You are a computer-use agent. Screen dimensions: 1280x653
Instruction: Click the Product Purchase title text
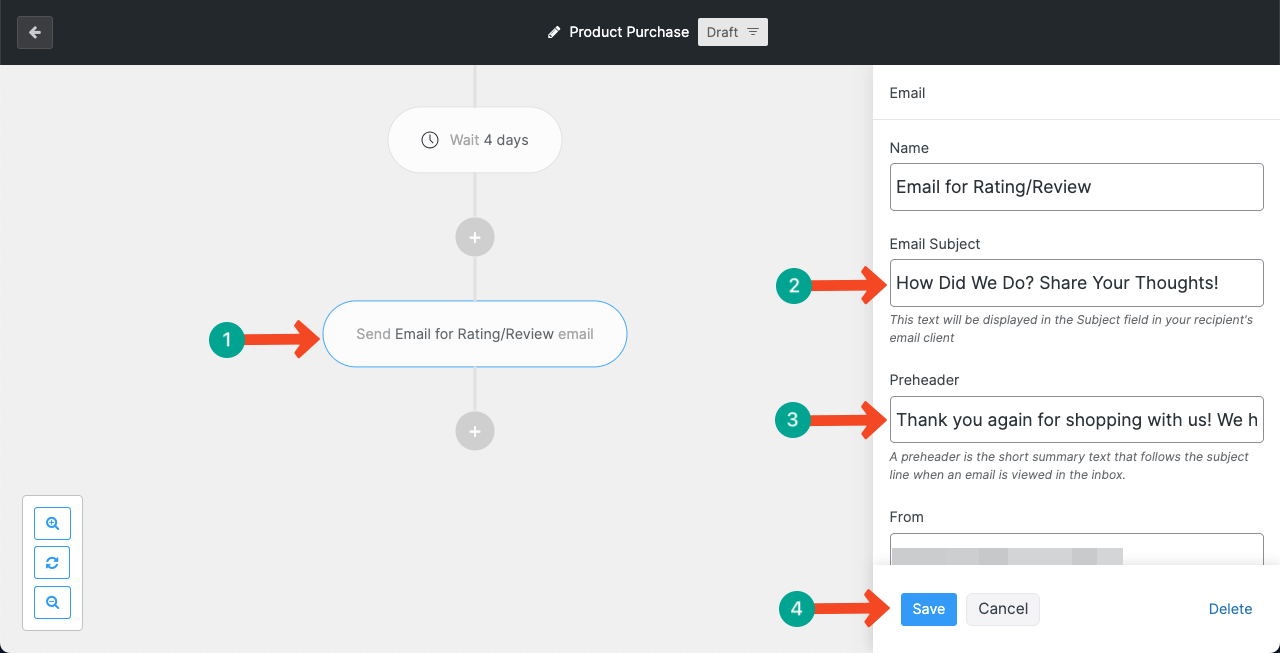tap(629, 32)
